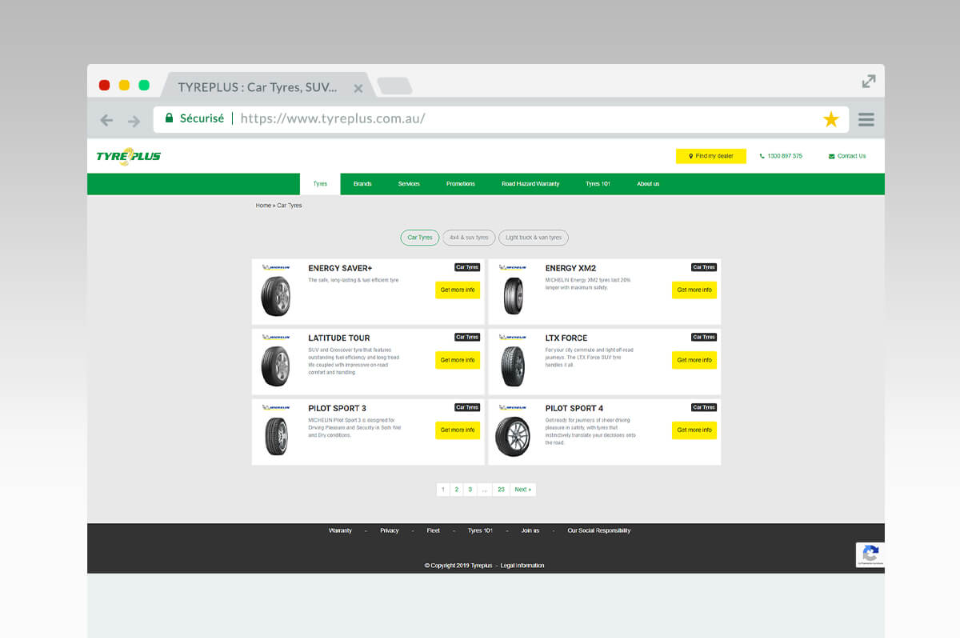Open the Join us footer link
The height and width of the screenshot is (638, 960).
(x=530, y=531)
